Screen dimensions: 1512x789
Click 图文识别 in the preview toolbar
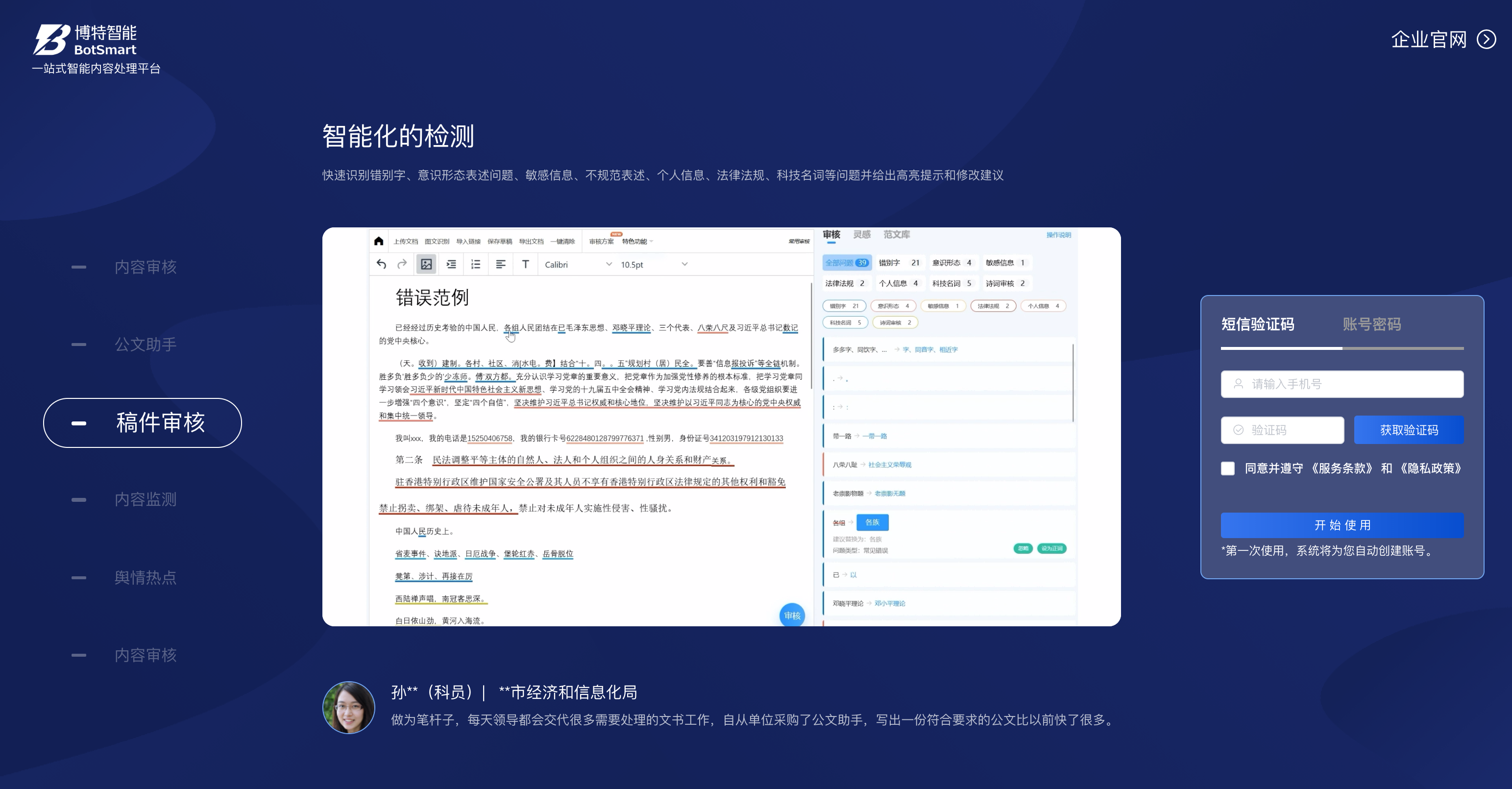(437, 241)
